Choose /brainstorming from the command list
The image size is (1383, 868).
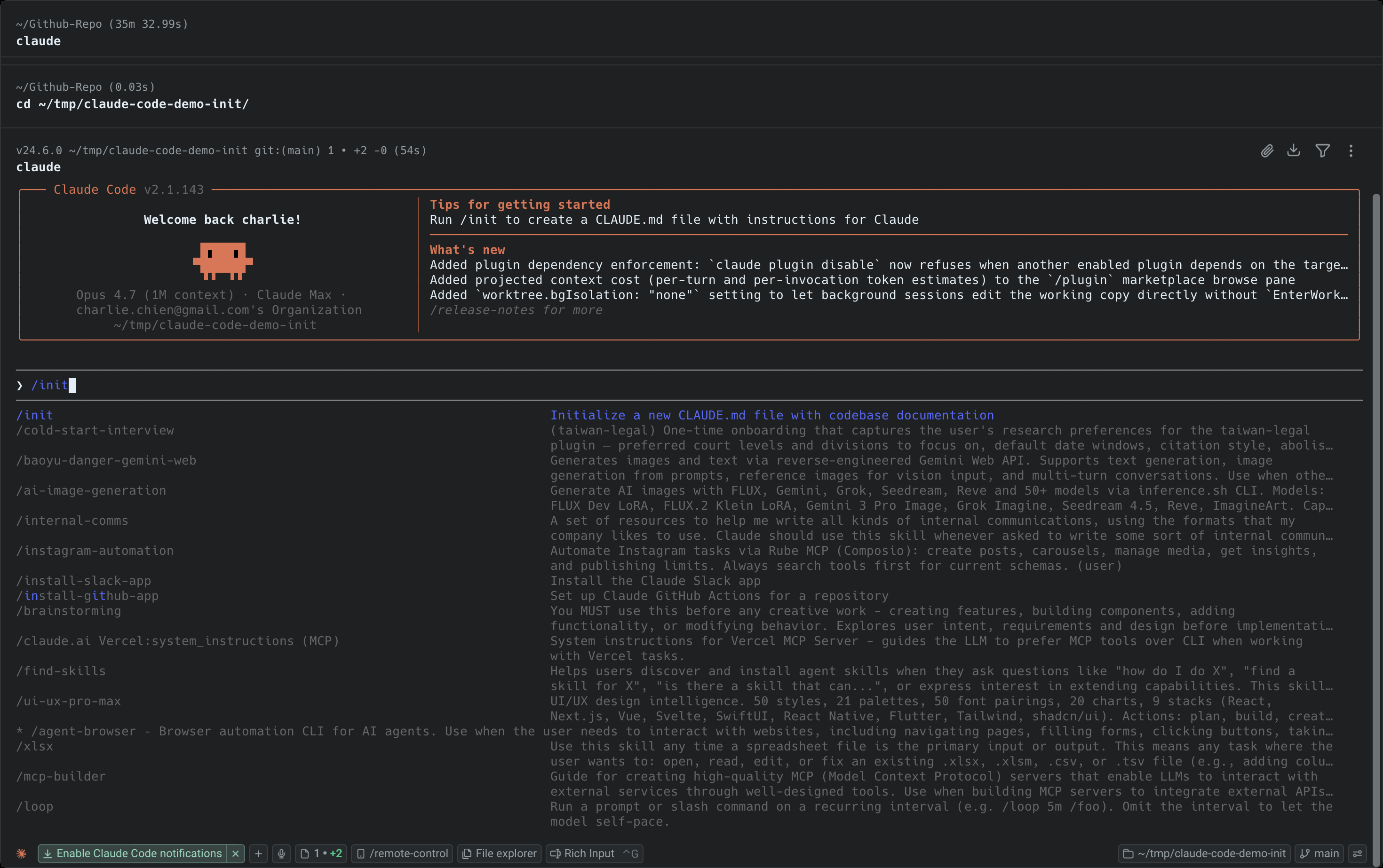point(68,611)
